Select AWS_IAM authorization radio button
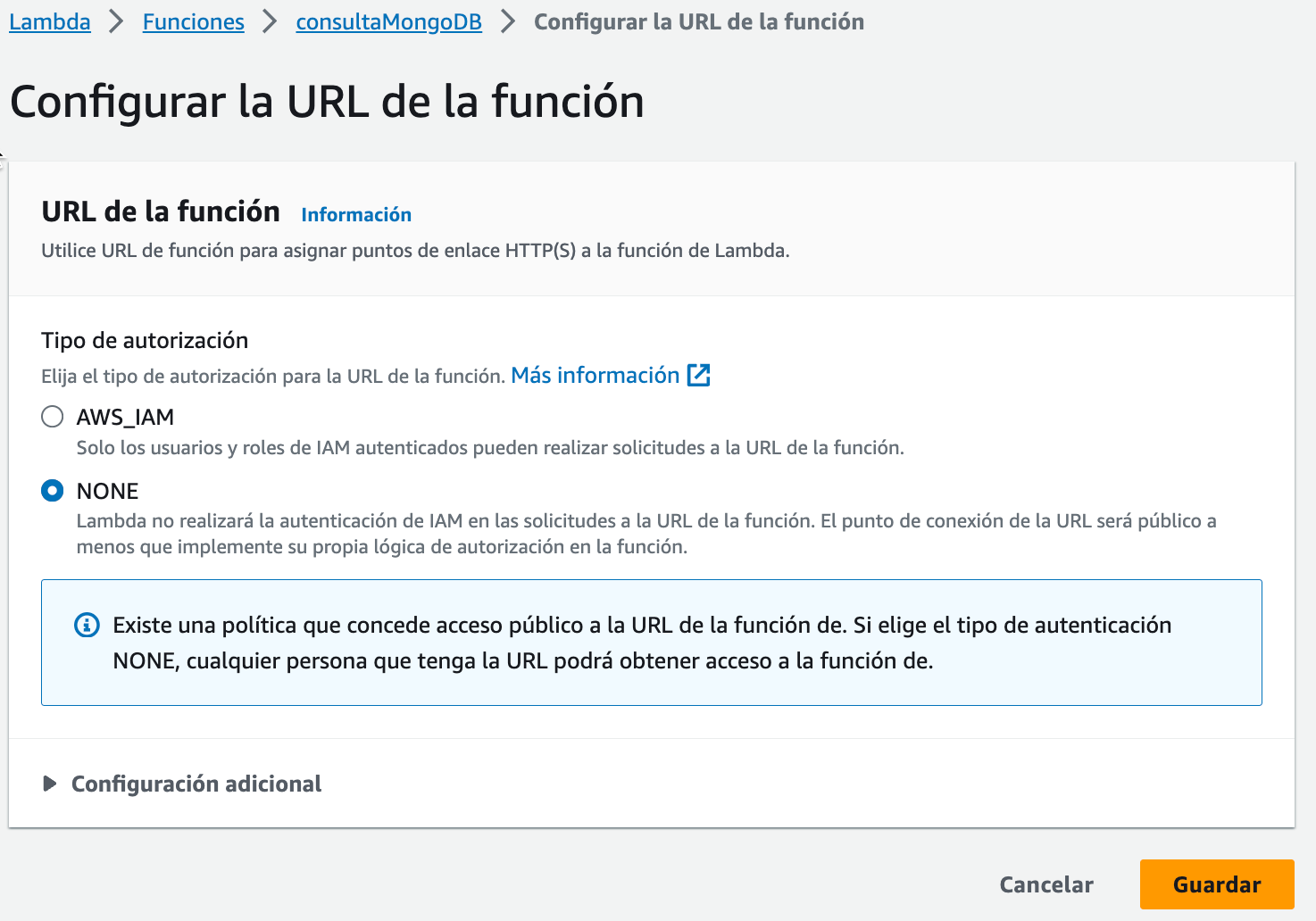The height and width of the screenshot is (921, 1316). click(53, 417)
